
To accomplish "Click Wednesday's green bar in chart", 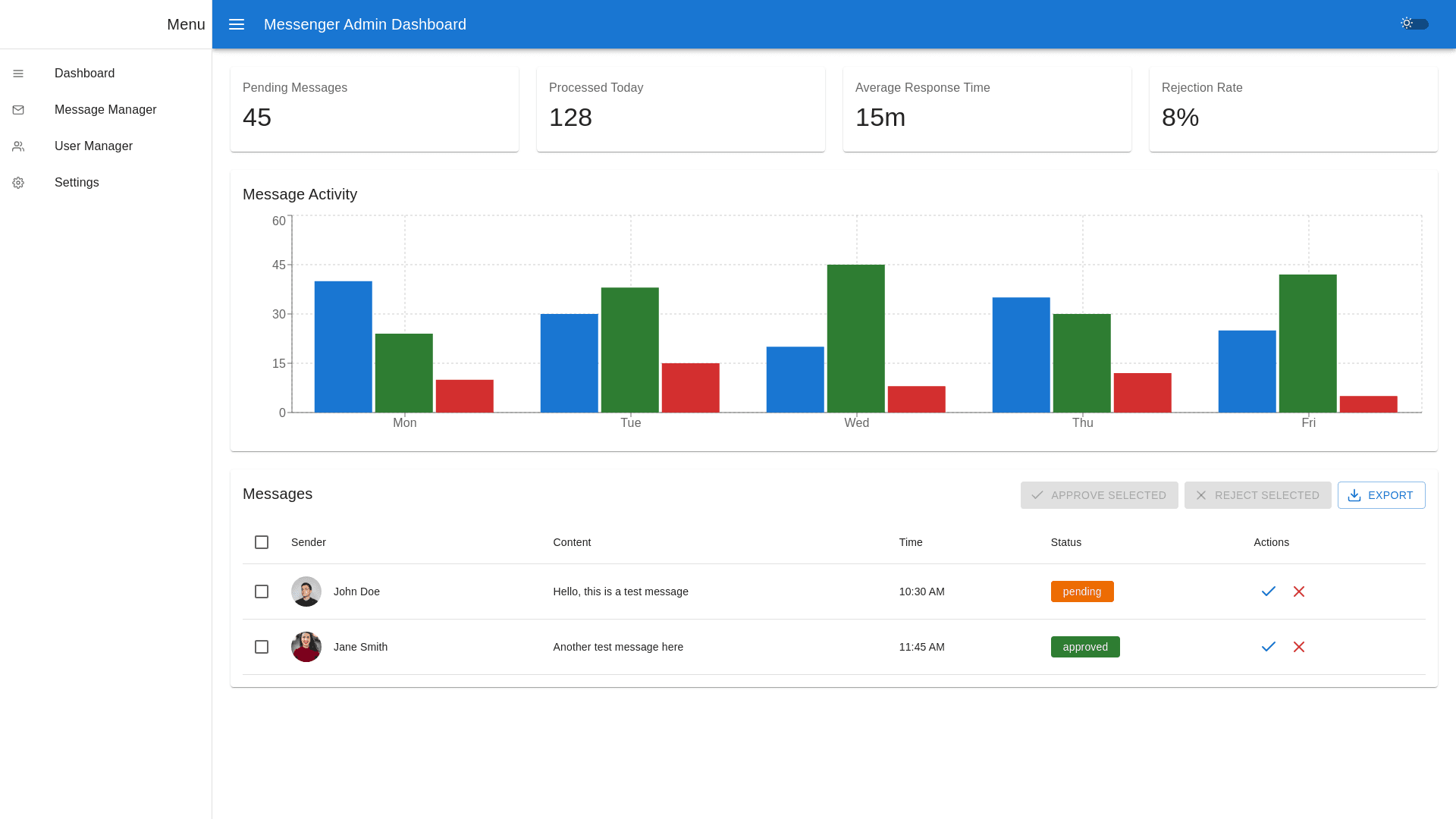I will coord(855,338).
